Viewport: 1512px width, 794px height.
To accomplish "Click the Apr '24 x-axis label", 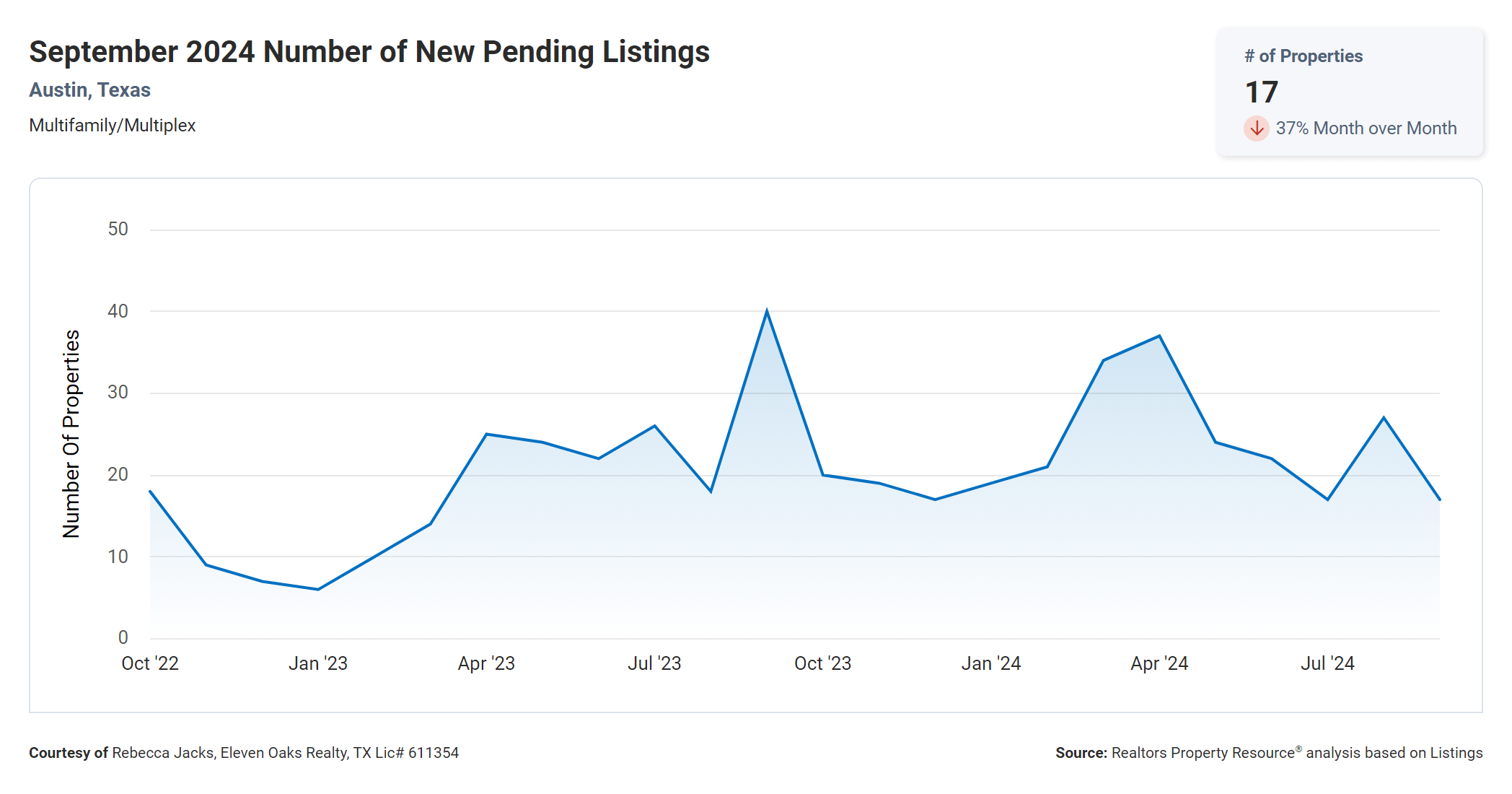I will 1159,663.
